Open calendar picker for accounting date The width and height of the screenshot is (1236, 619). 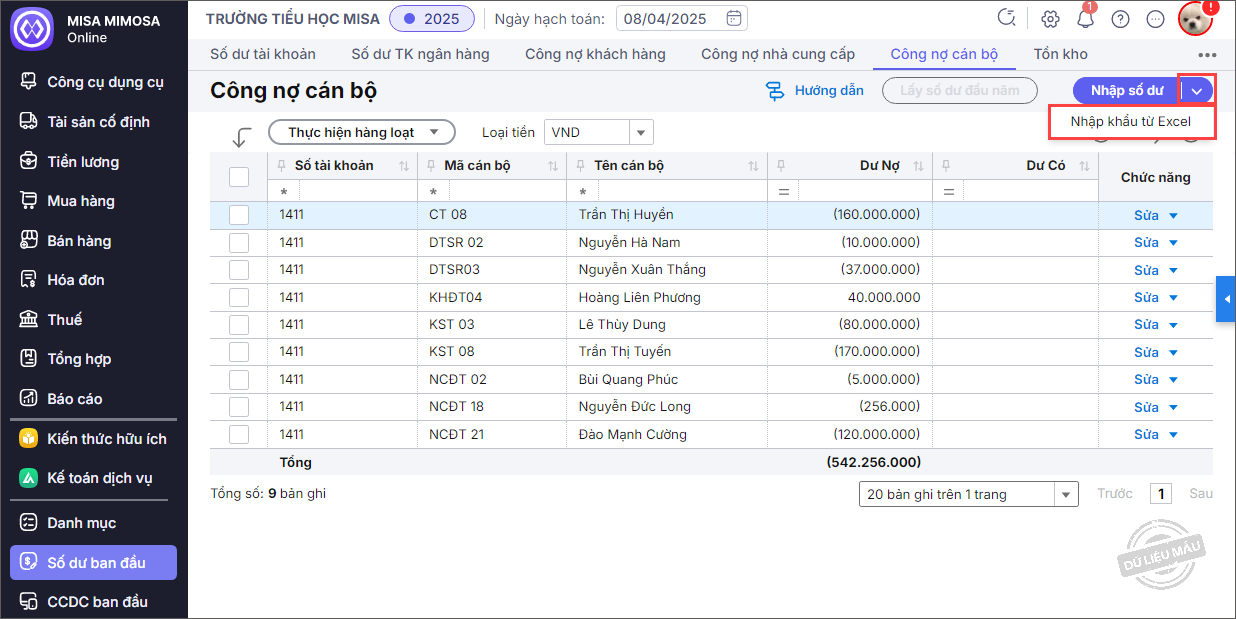(734, 19)
